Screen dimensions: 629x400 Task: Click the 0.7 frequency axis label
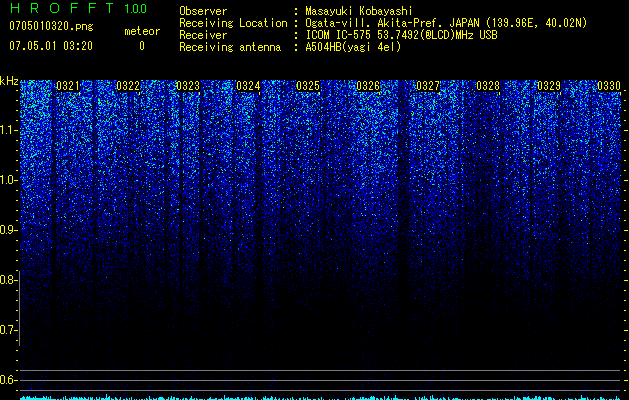pyautogui.click(x=8, y=330)
